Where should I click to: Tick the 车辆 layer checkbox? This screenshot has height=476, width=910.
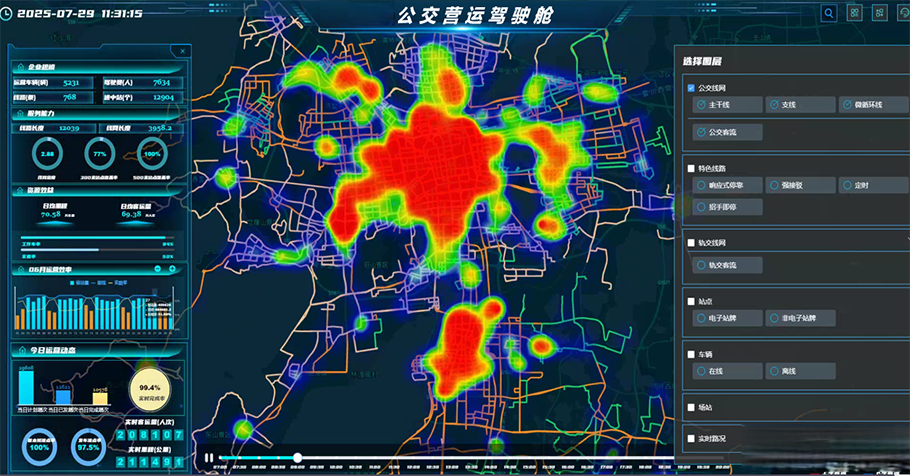tap(691, 354)
